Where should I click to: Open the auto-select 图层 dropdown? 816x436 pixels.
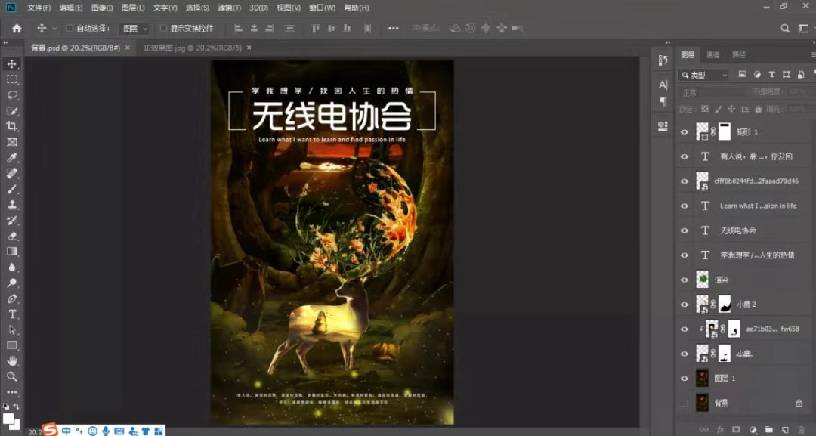tap(135, 29)
